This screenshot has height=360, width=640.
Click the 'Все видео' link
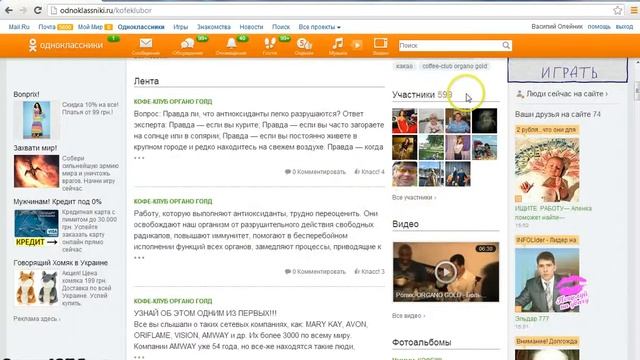(x=409, y=316)
